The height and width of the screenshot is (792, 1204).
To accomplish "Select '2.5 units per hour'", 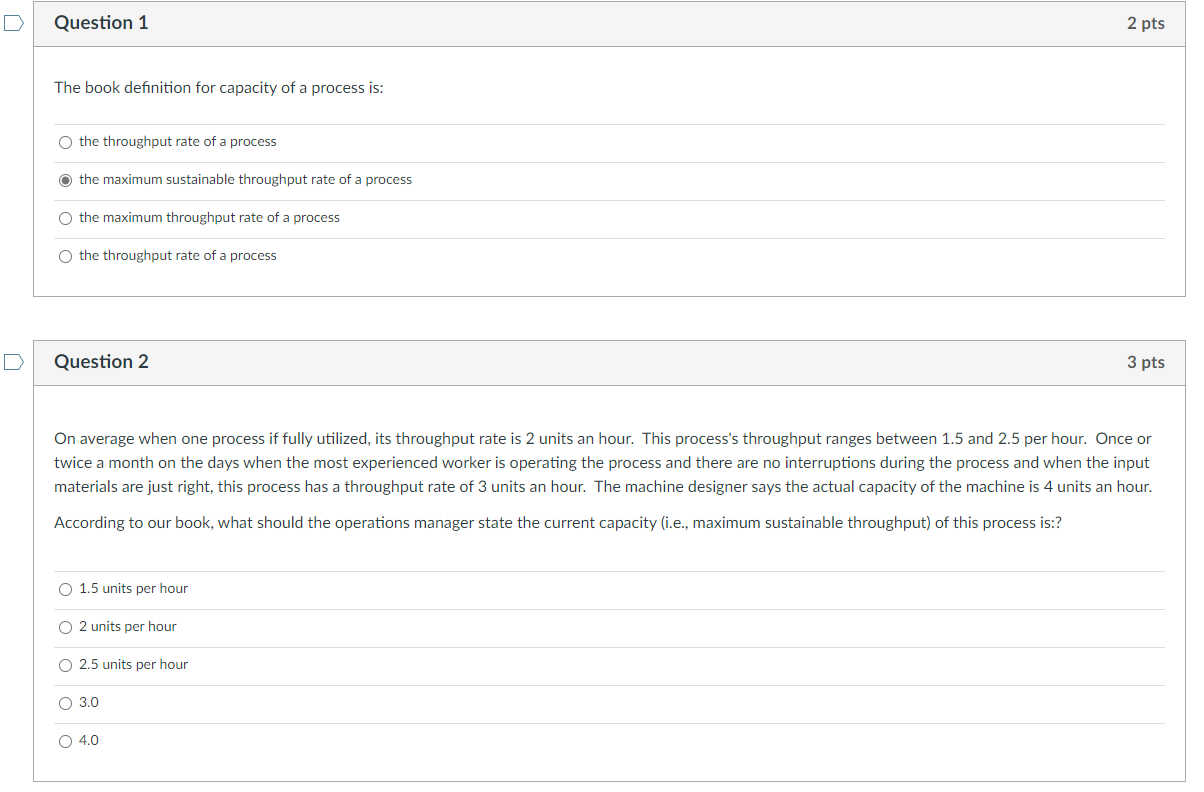I will tap(65, 665).
